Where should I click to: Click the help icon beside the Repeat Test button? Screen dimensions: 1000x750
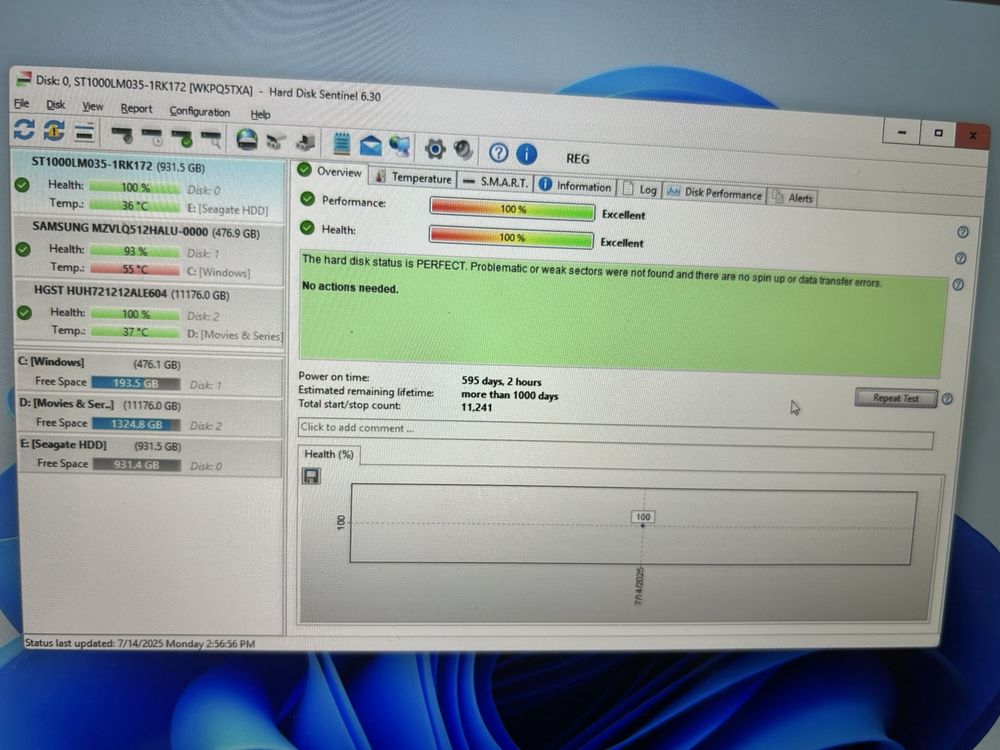(x=947, y=399)
